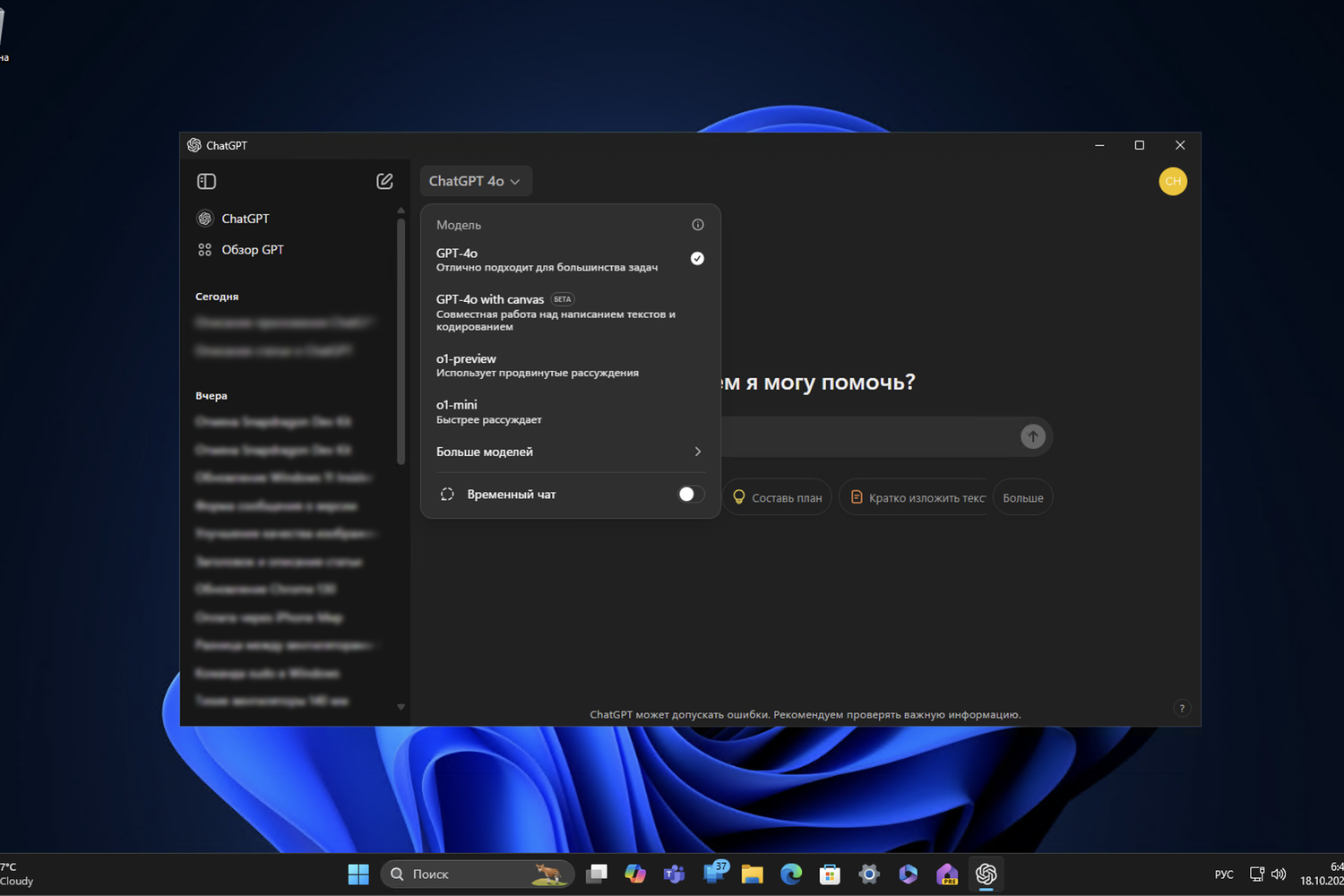This screenshot has height=896, width=1344.
Task: Collapse the sidebar with the panel icon
Action: point(206,181)
